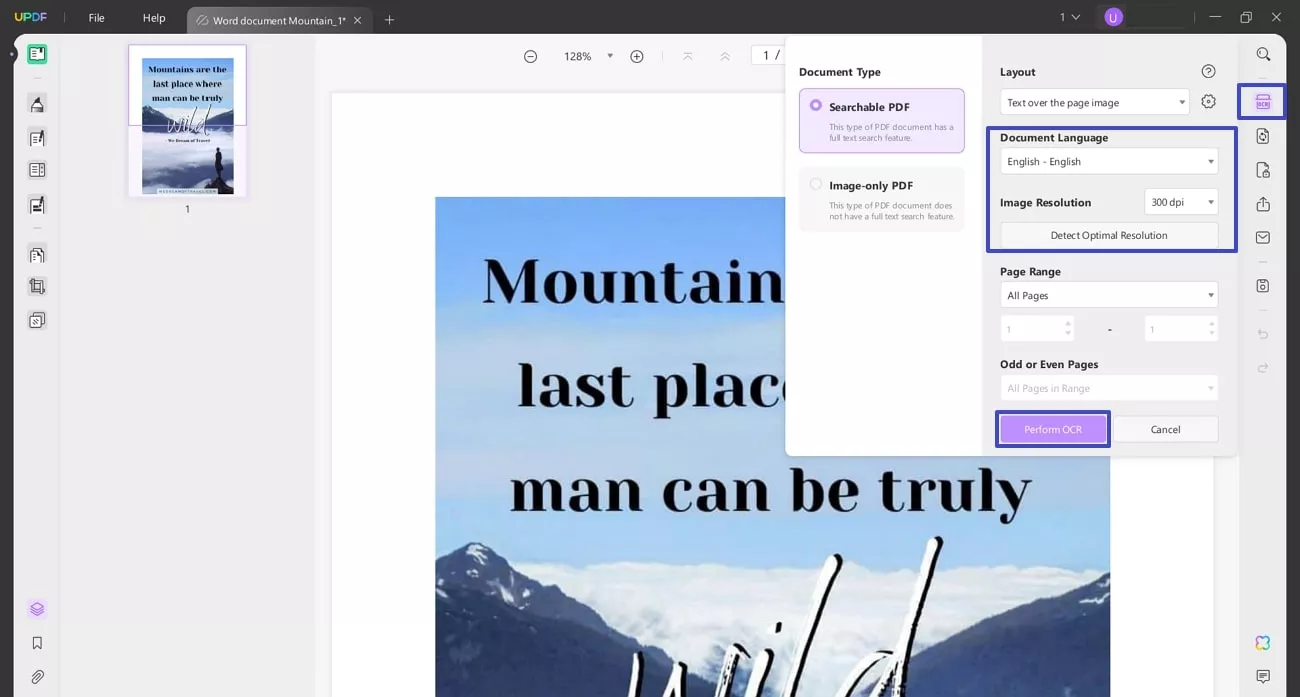1300x697 pixels.
Task: Open the Reader mode icon in left sidebar
Action: [x=37, y=54]
